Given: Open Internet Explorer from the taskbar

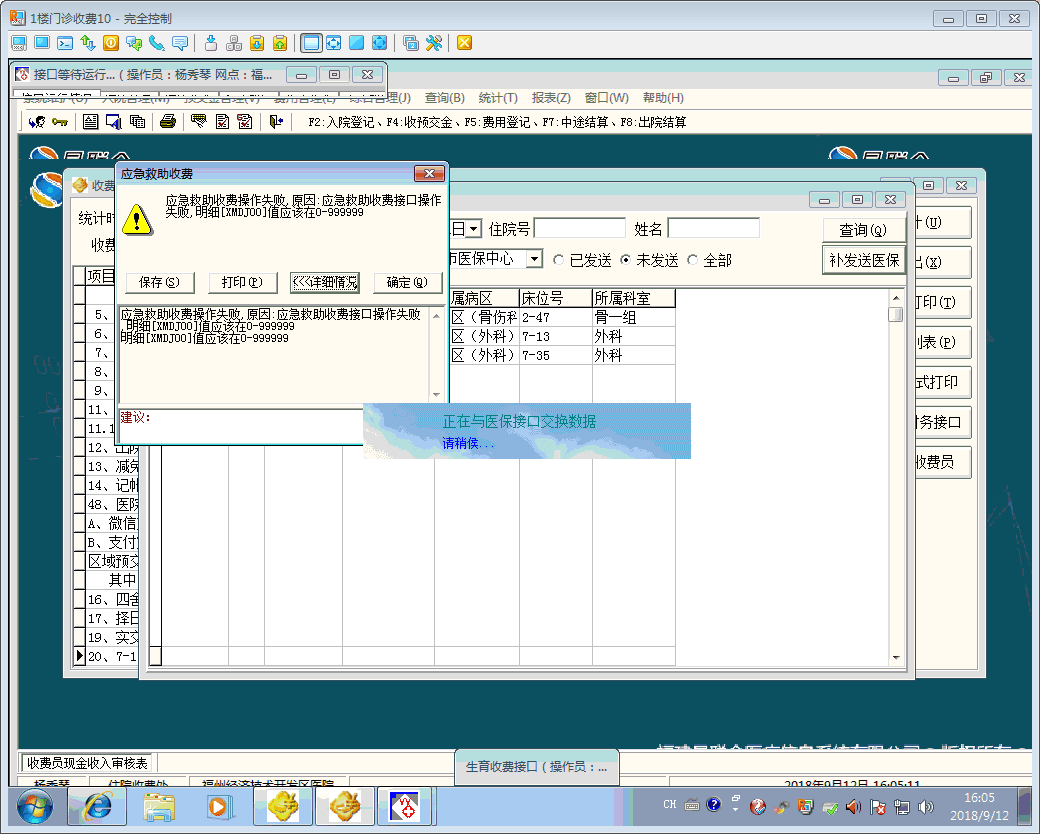Looking at the screenshot, I should point(97,805).
